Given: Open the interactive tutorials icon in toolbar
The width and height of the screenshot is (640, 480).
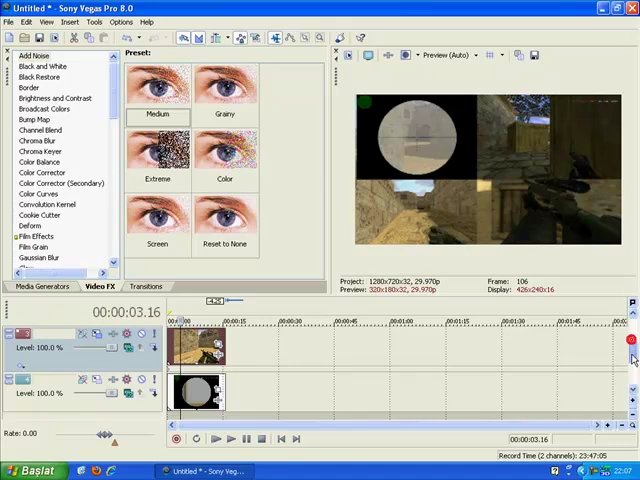Looking at the screenshot, I should click(x=340, y=38).
